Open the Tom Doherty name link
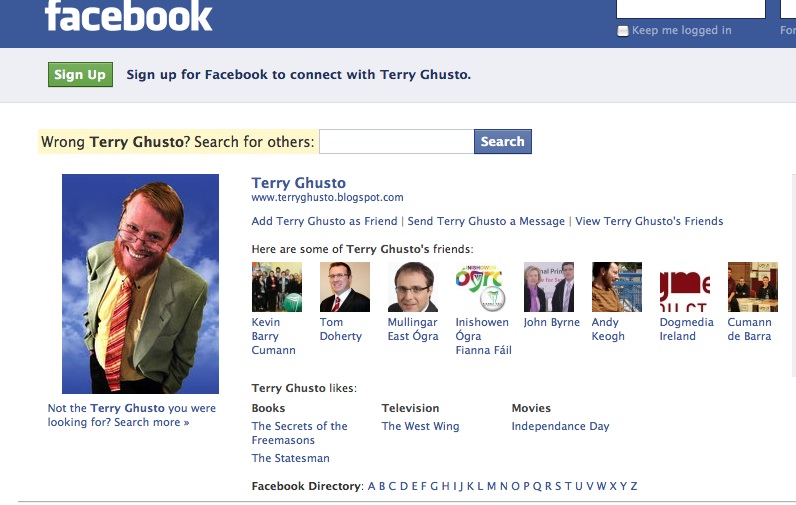The width and height of the screenshot is (796, 505). click(x=341, y=329)
